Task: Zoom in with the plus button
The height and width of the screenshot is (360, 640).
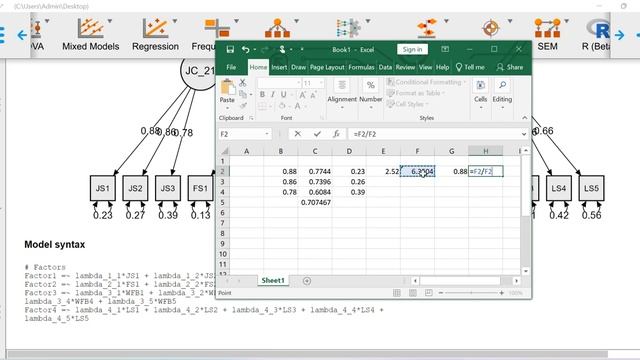Action: pos(502,293)
